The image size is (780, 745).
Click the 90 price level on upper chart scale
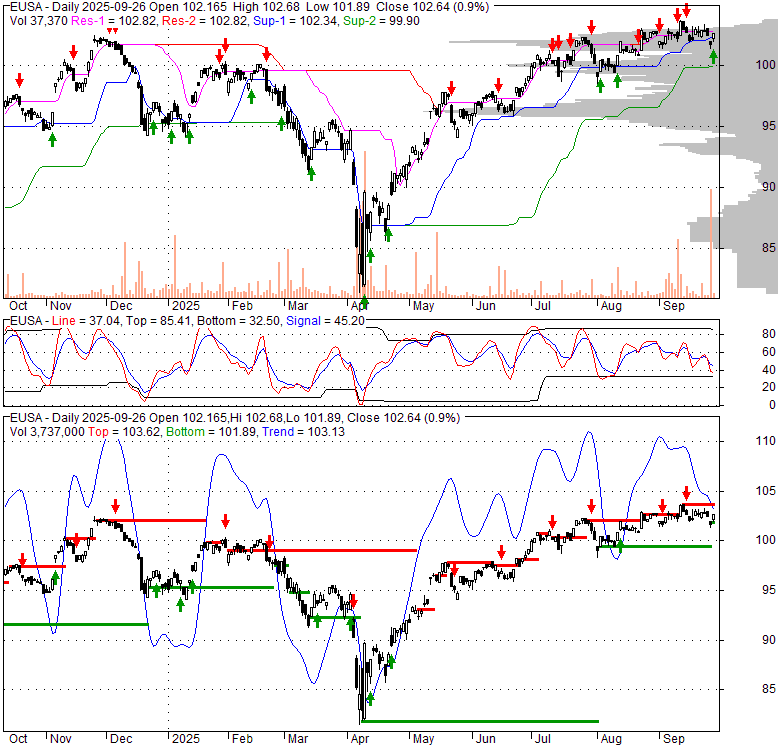point(769,186)
